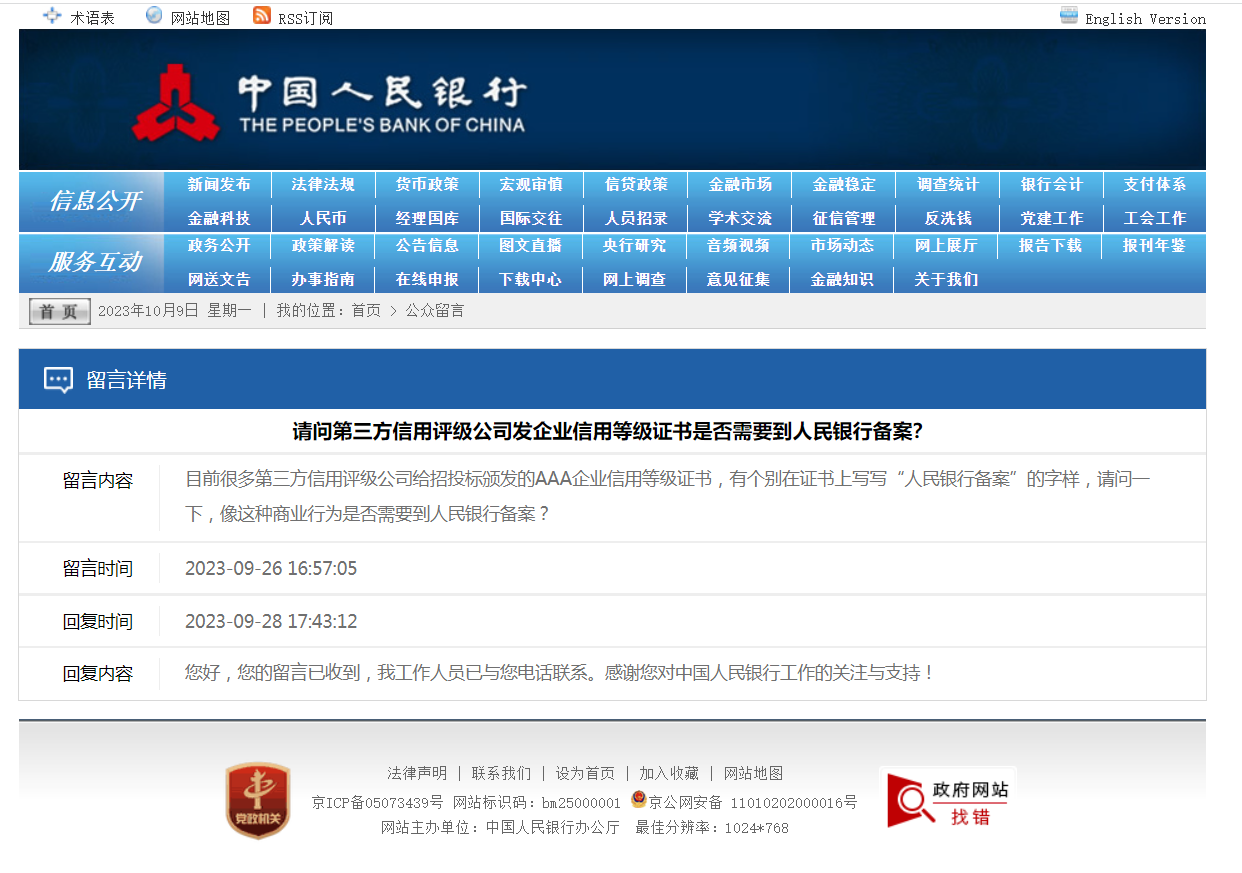Click the English Version icon
This screenshot has width=1242, height=873.
tap(1069, 15)
